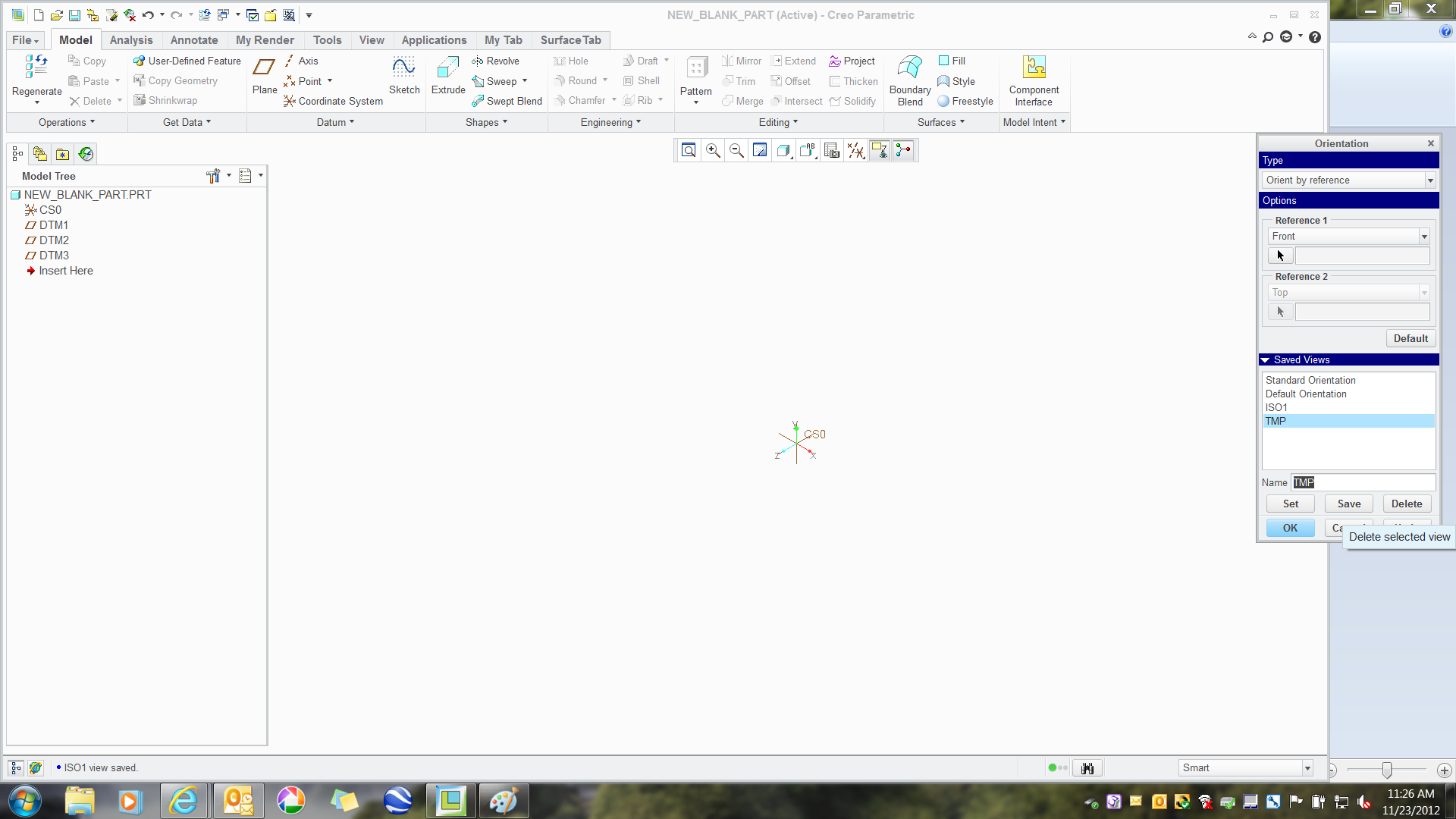The height and width of the screenshot is (819, 1456).
Task: Confirm the Orientation dialog with OK
Action: coord(1291,529)
